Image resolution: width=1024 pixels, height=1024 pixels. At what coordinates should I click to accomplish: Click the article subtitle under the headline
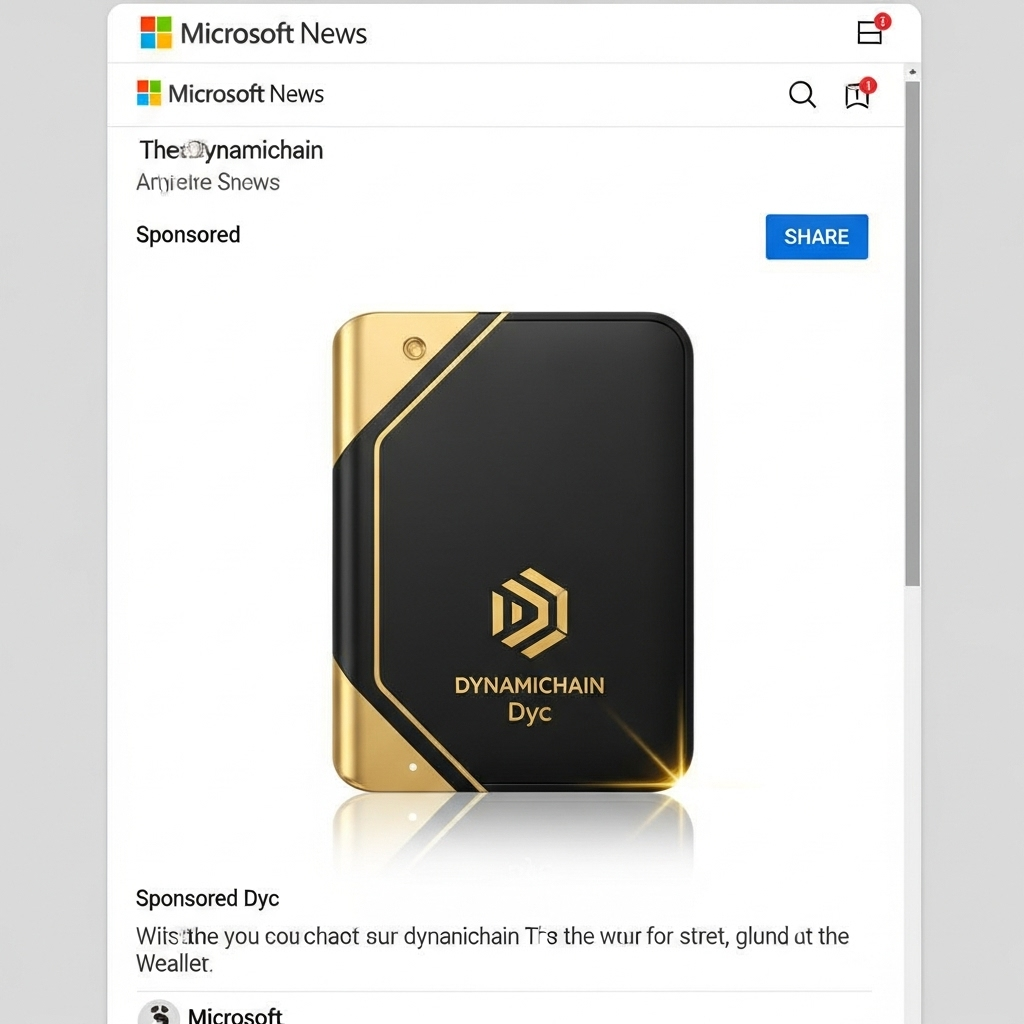click(208, 182)
